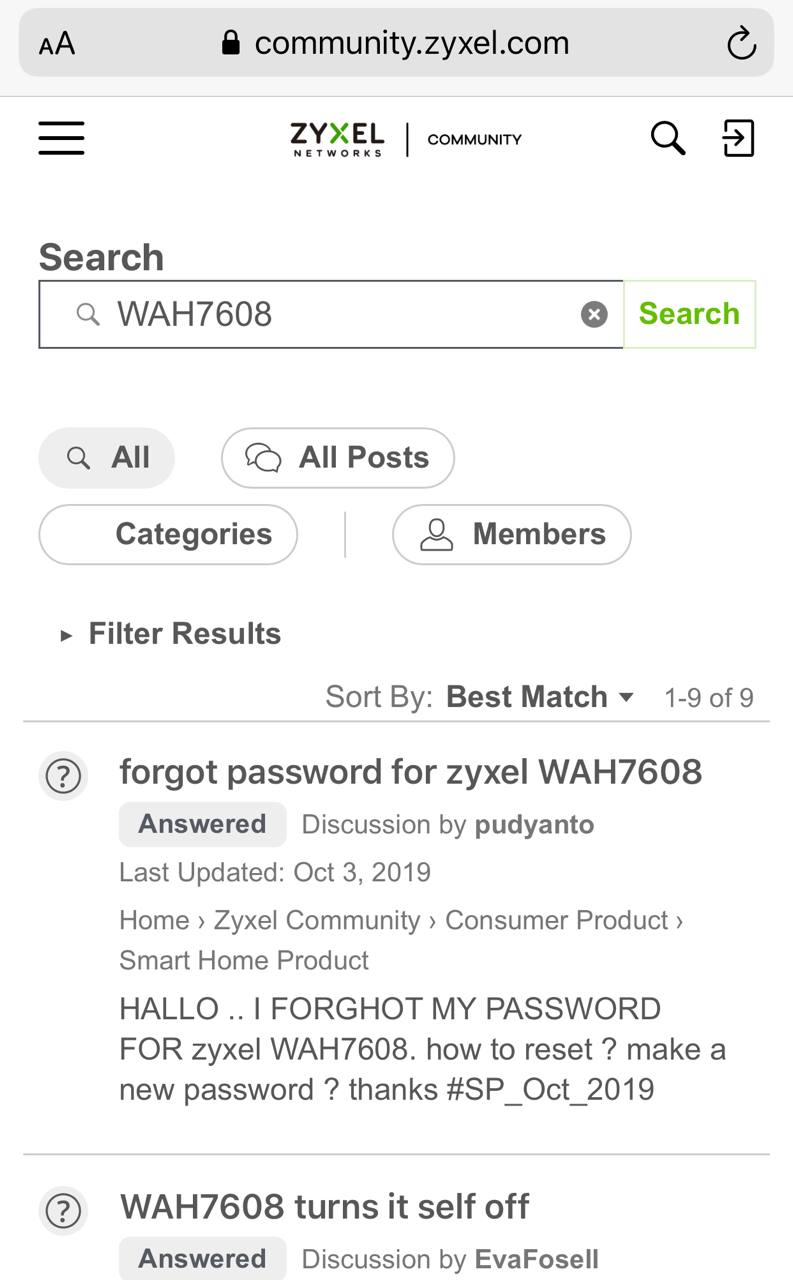793x1280 pixels.
Task: Open the hamburger navigation menu
Action: pyautogui.click(x=61, y=138)
